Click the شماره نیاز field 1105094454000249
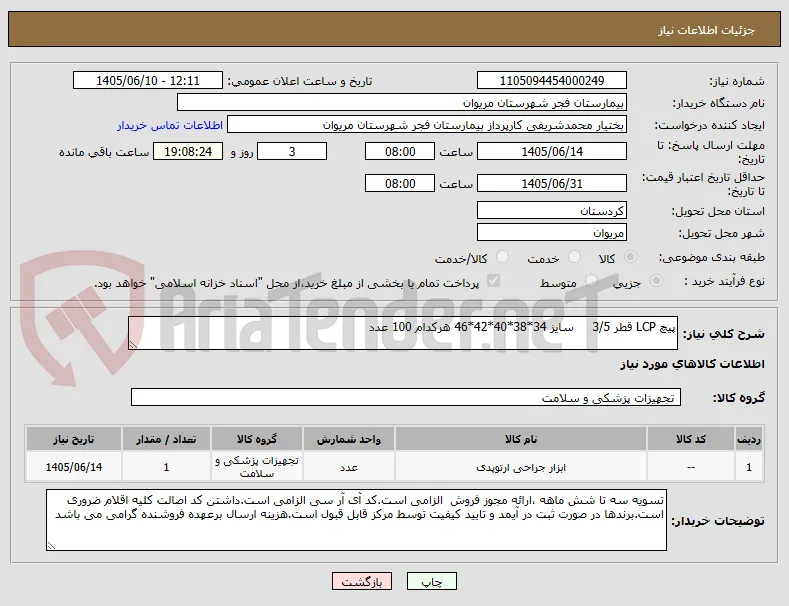 pos(551,81)
